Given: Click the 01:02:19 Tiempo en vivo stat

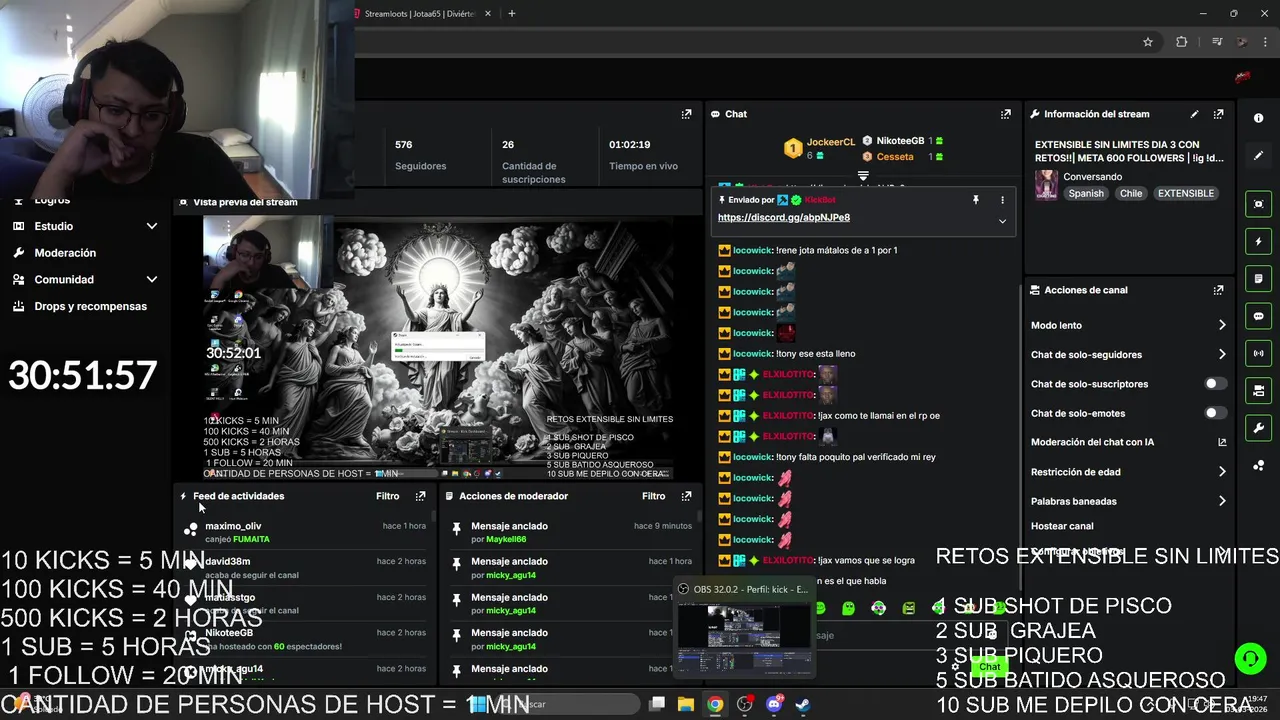Looking at the screenshot, I should 643,155.
